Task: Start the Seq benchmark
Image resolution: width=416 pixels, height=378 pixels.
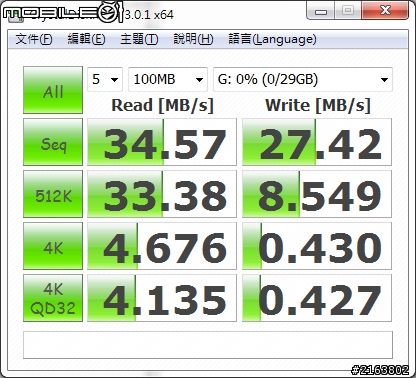Action: coord(53,142)
